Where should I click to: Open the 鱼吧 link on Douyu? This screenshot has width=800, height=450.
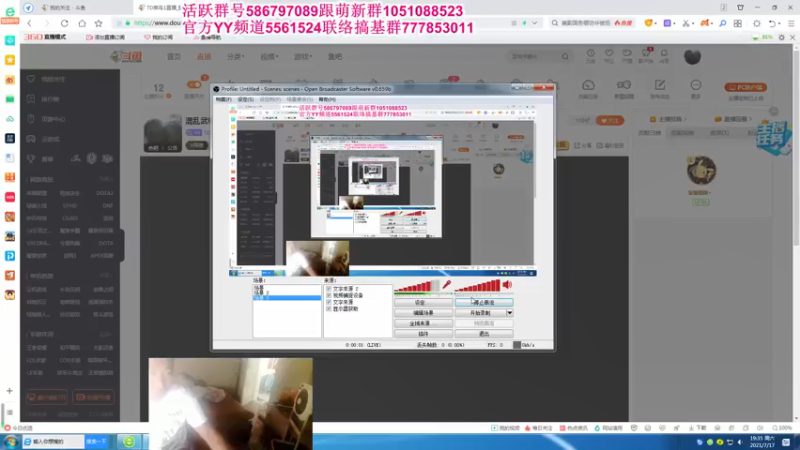tap(335, 57)
